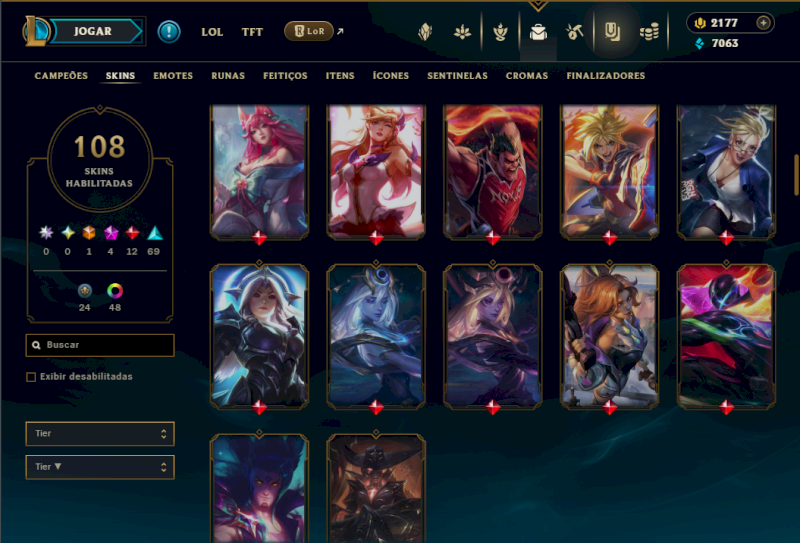This screenshot has height=543, width=800.
Task: Filter by the red Epic gem icon
Action: point(132,233)
